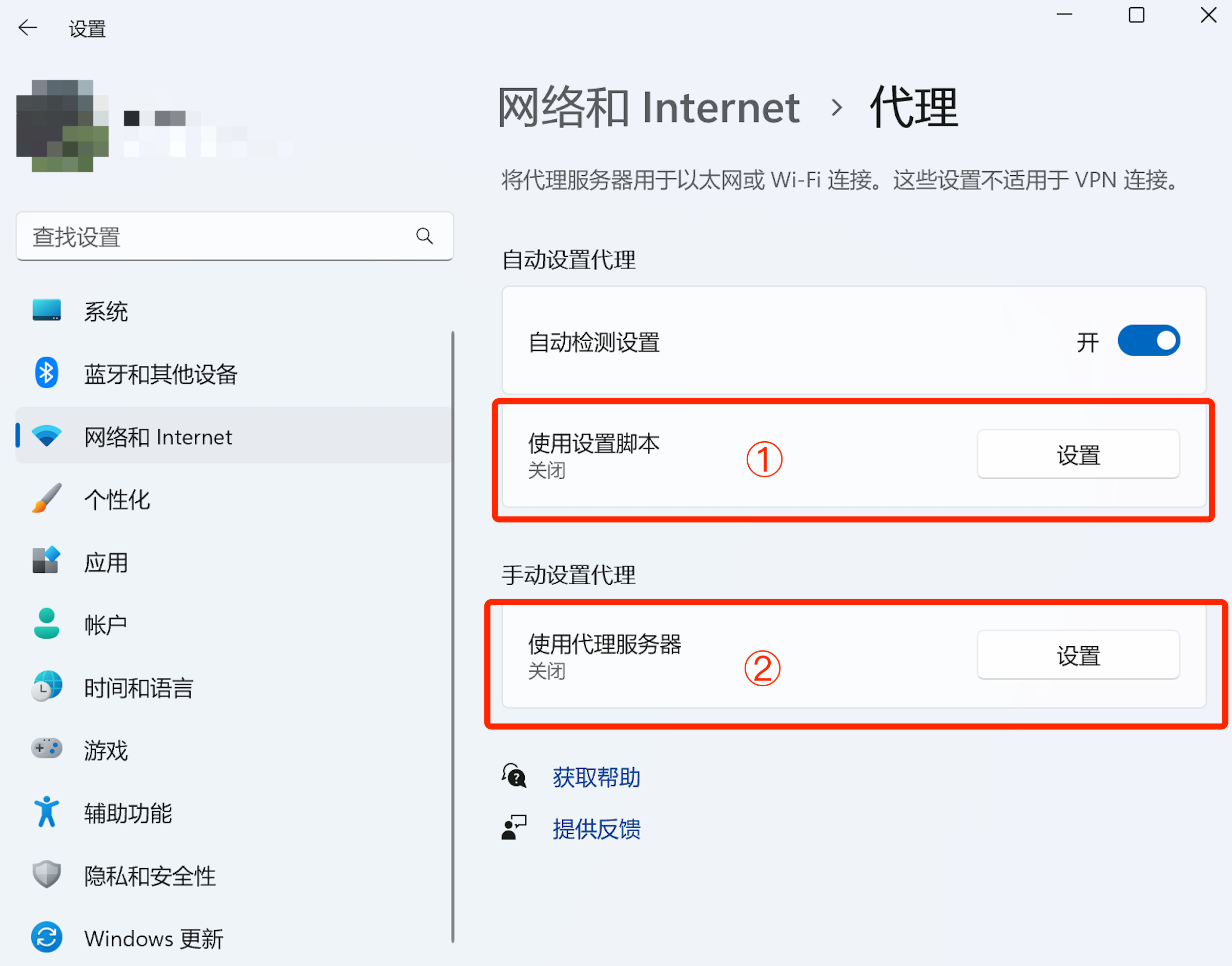1232x966 pixels.
Task: Turn off the 自动检测设置 toggle
Action: (x=1149, y=340)
